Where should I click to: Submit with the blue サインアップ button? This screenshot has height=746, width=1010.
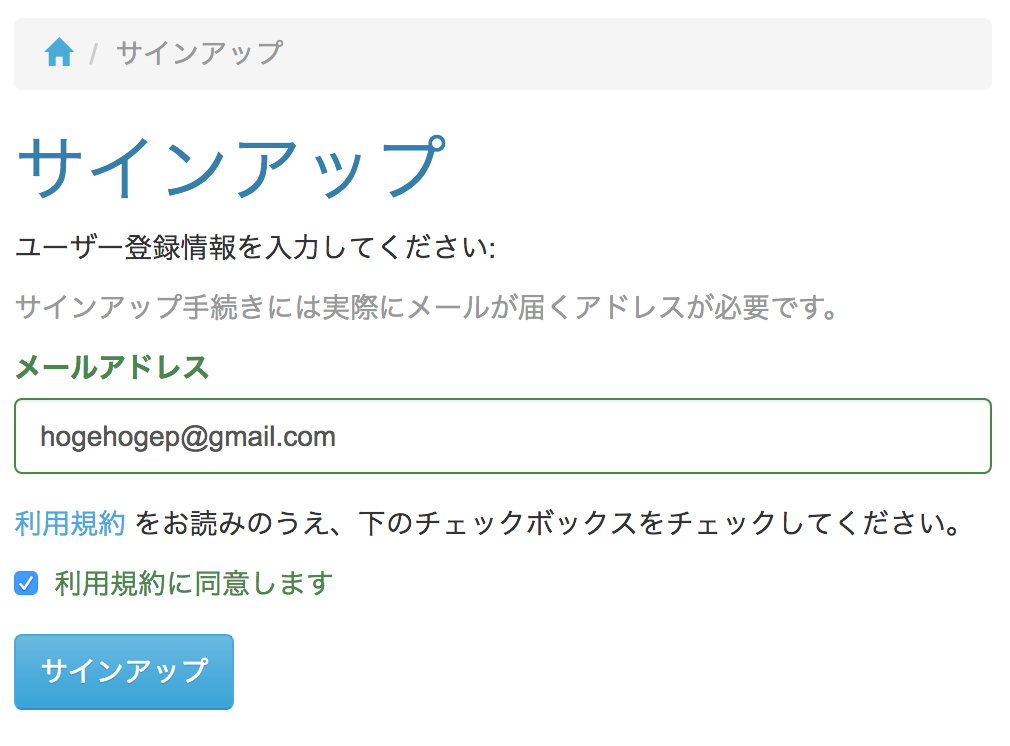124,672
